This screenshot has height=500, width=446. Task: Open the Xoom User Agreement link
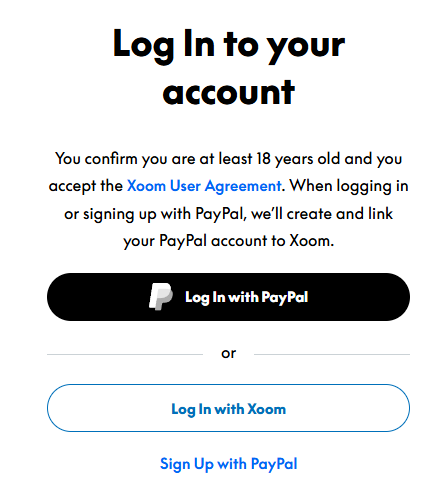[204, 186]
